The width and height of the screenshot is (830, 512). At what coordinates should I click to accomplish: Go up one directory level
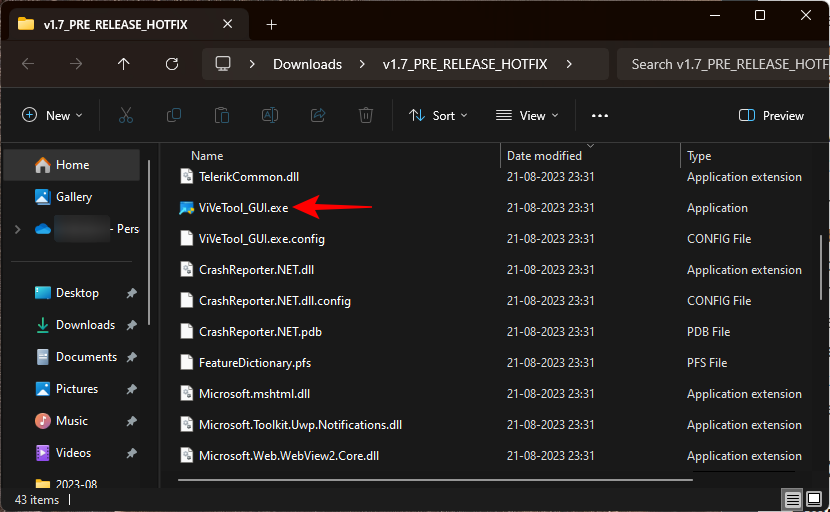tap(124, 64)
